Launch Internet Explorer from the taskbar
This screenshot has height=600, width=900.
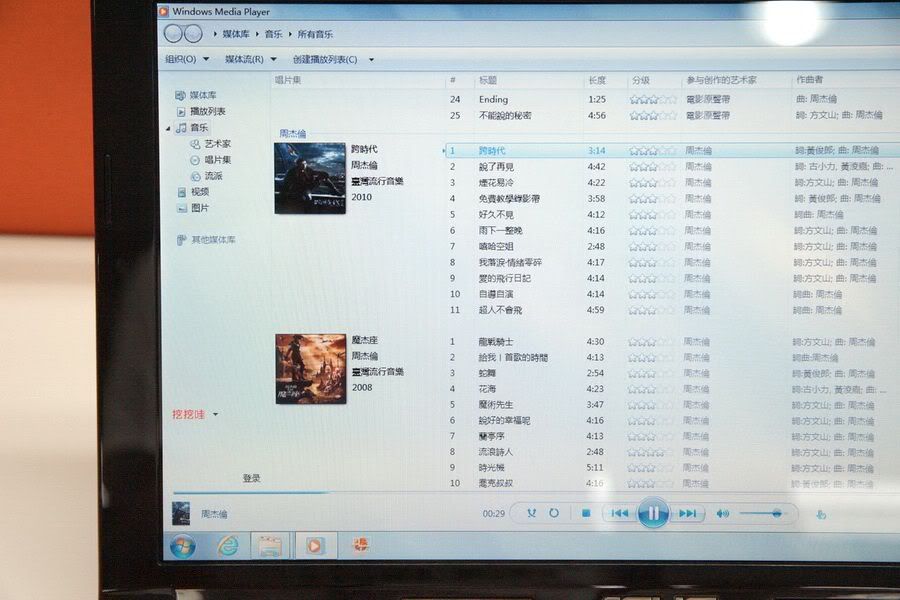[228, 545]
